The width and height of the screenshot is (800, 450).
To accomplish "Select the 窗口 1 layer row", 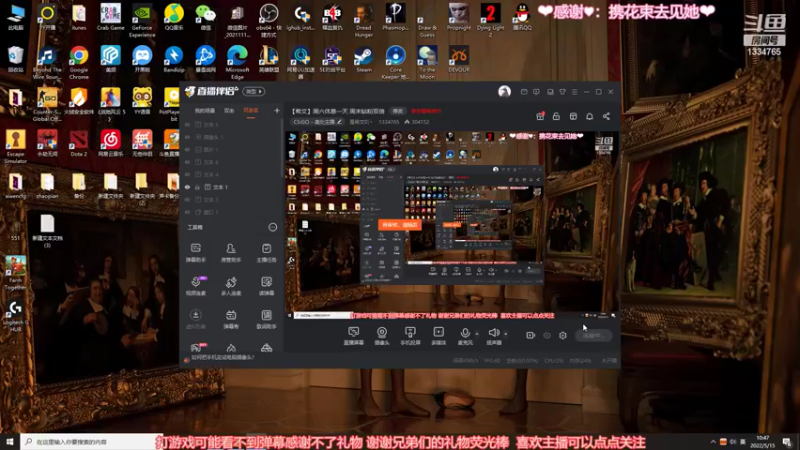I will pos(232,212).
